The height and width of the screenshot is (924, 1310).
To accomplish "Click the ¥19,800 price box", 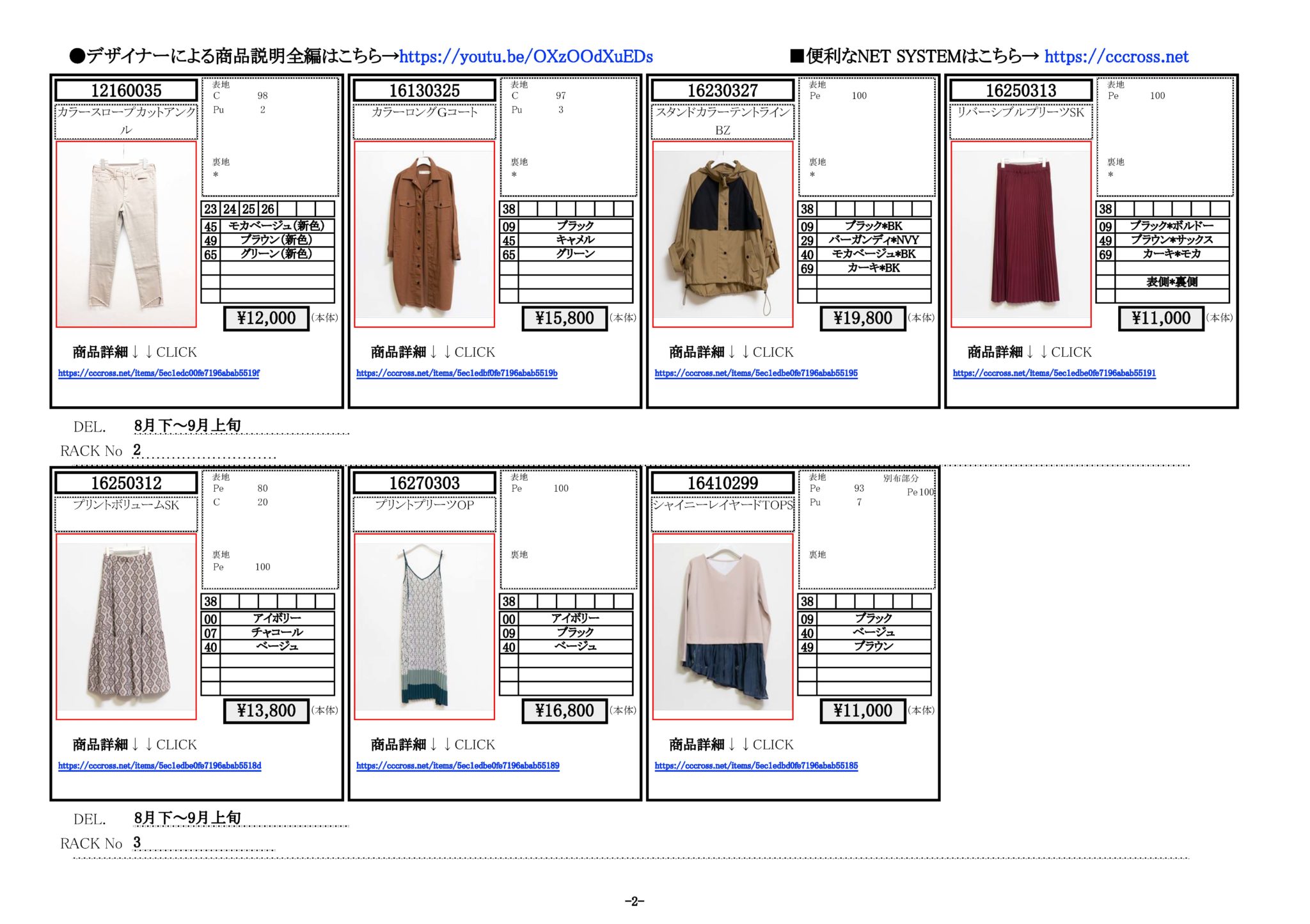I will 863,318.
